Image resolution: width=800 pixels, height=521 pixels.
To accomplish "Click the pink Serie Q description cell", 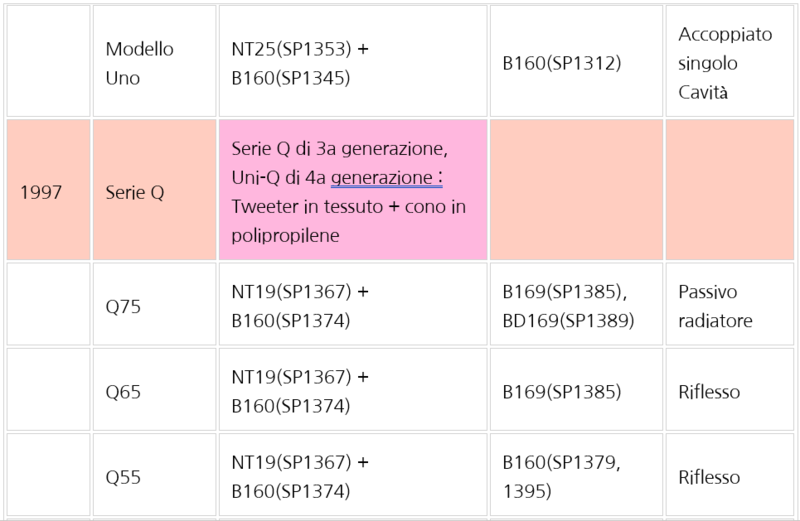I will pos(352,192).
